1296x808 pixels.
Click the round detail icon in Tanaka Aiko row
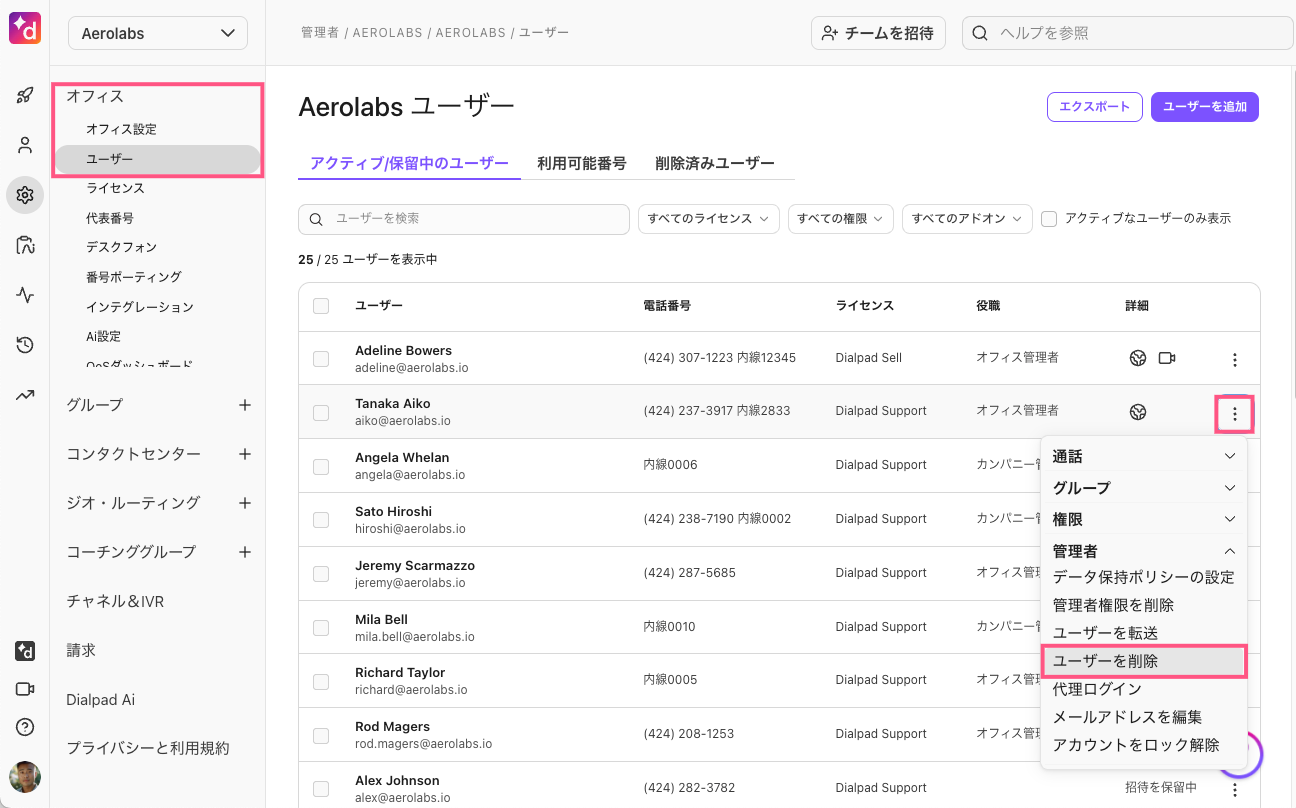(x=1138, y=412)
